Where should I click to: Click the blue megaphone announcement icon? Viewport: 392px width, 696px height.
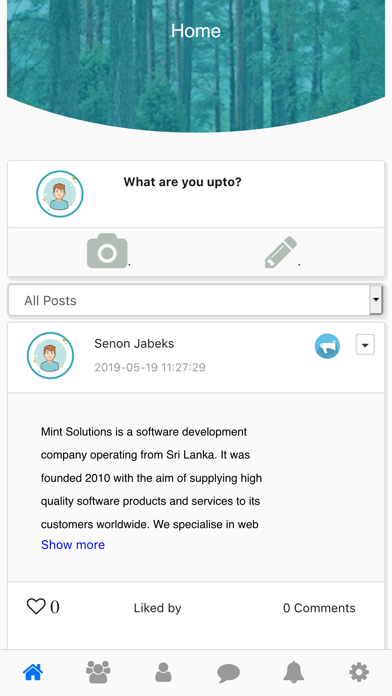(328, 346)
